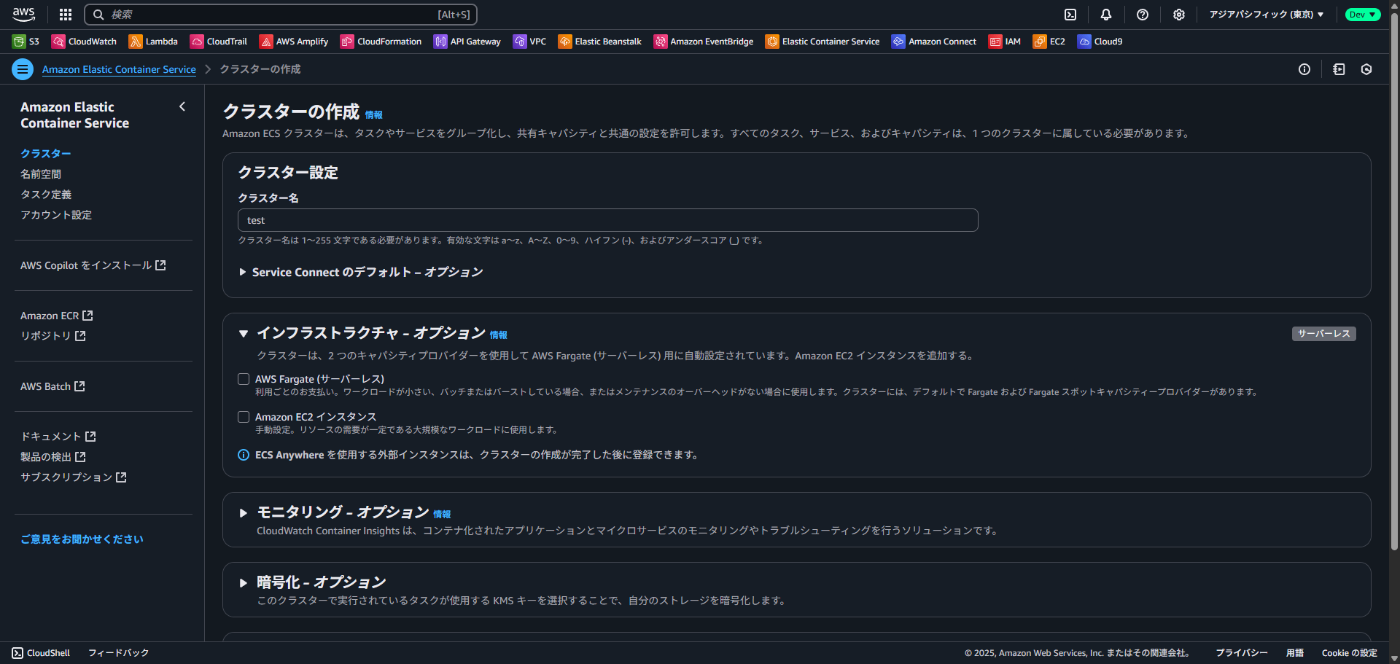Open the AWS services grid menu
The height and width of the screenshot is (664, 1400).
65,14
